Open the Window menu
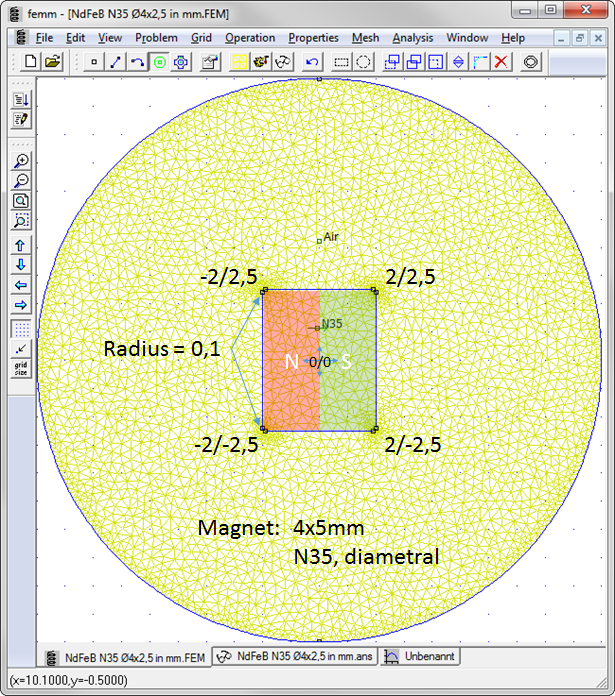 tap(467, 38)
